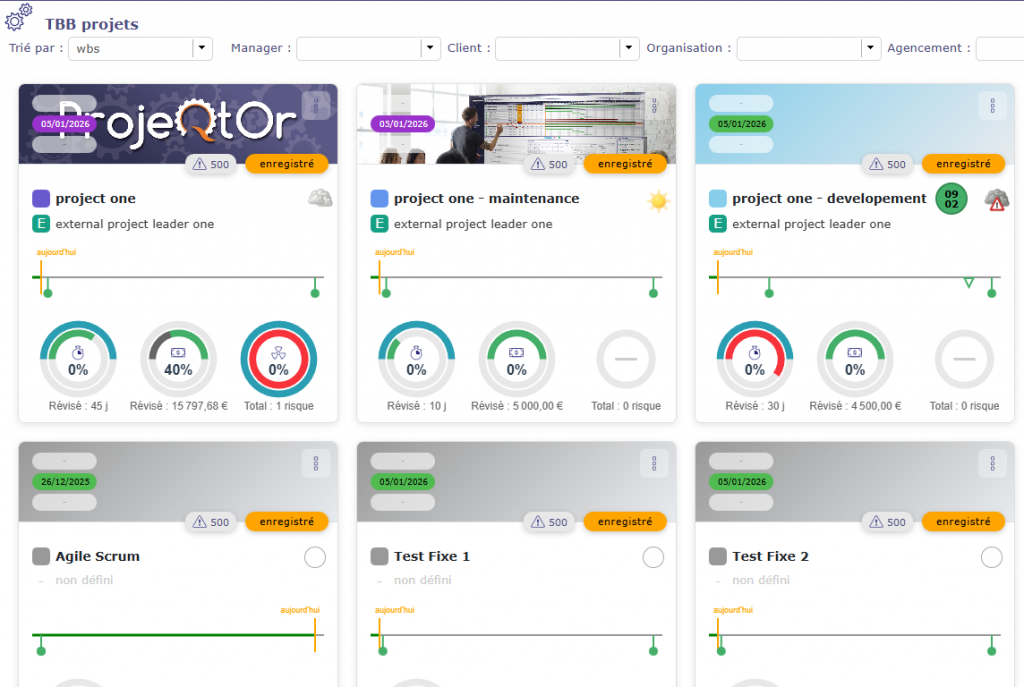The image size is (1024, 687).
Task: Click the weather cloud icon on project one card
Action: click(320, 198)
